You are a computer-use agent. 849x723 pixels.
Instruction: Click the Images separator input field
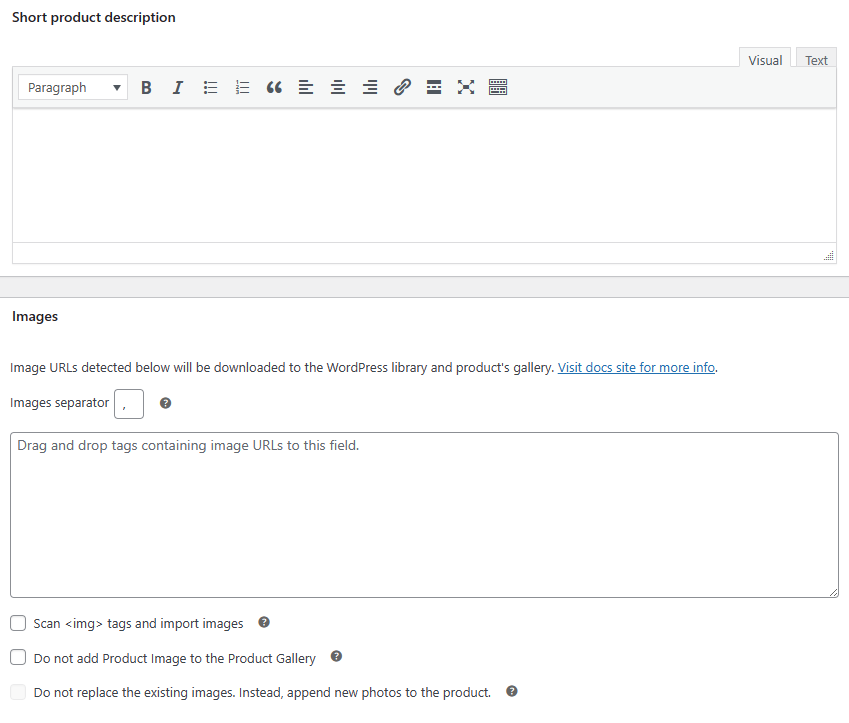[129, 403]
